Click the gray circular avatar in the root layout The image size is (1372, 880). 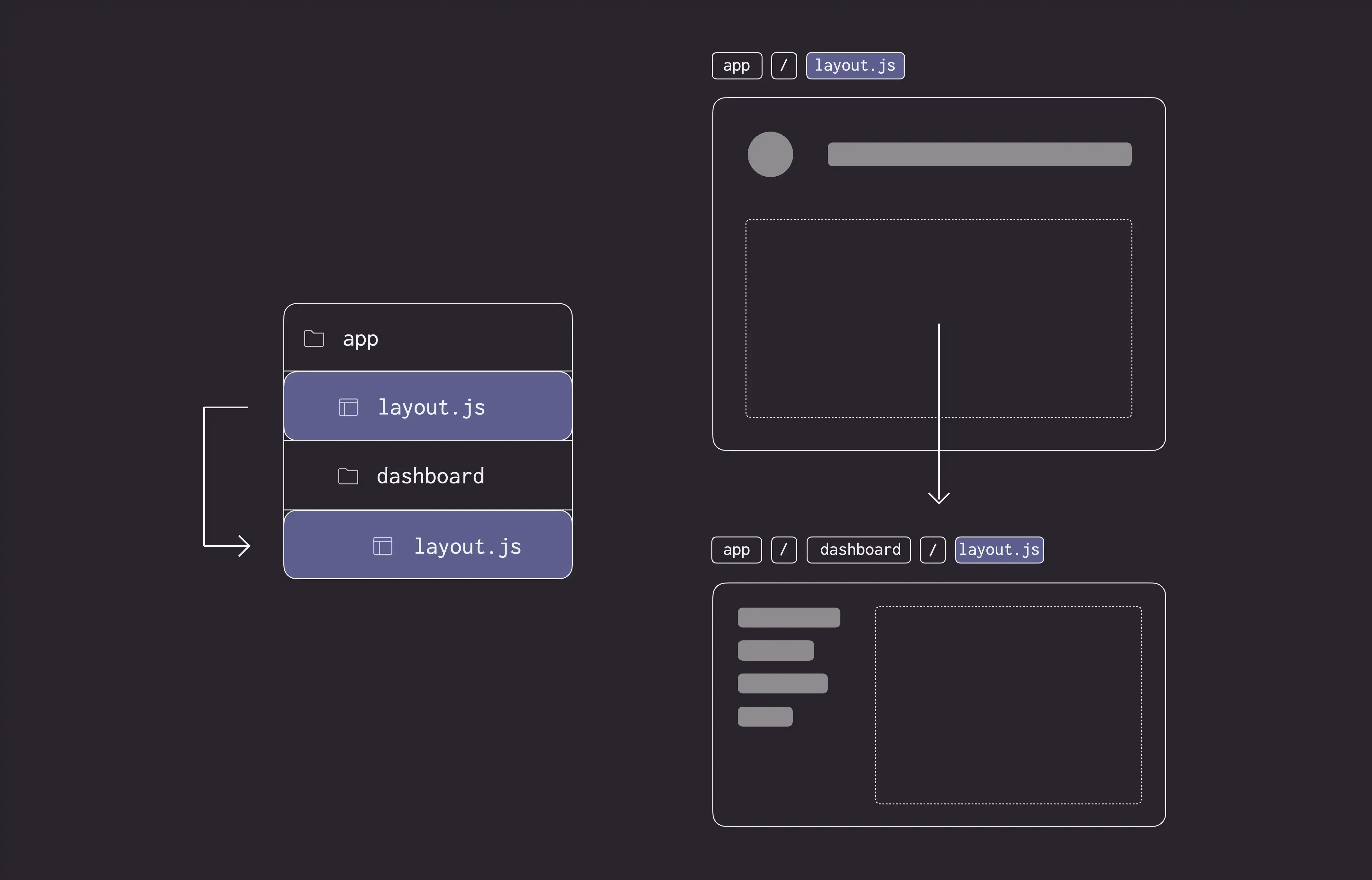[770, 154]
